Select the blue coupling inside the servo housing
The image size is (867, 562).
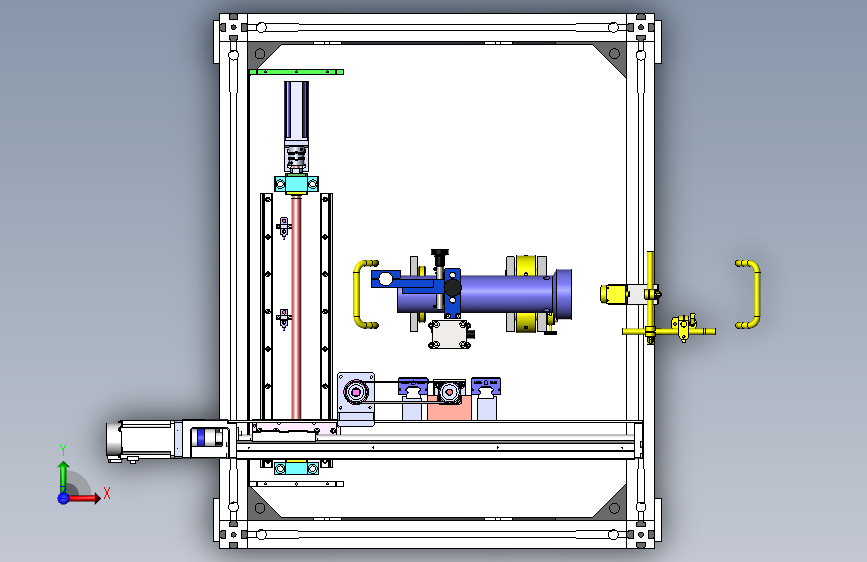click(201, 438)
